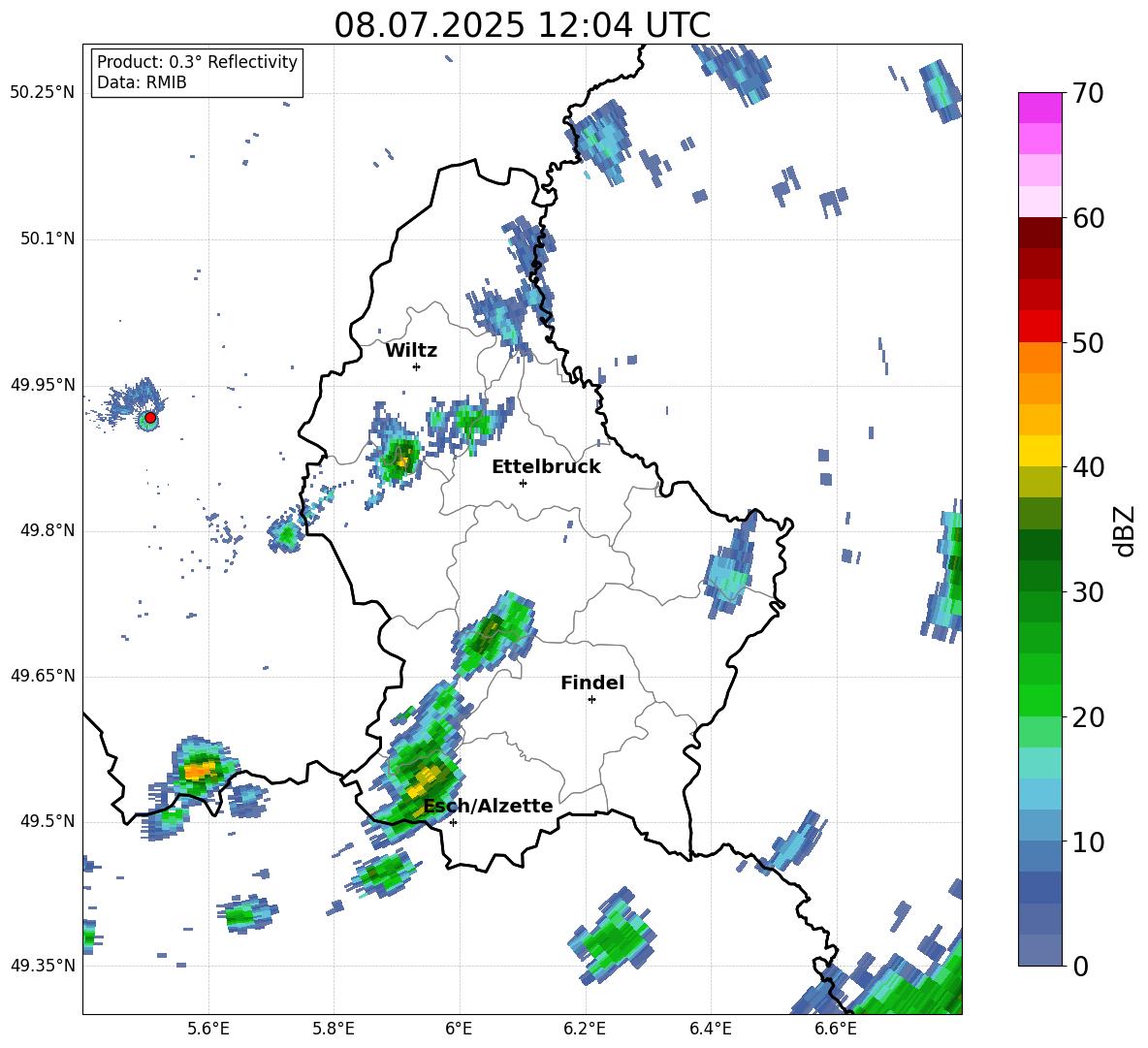Select the Esch/Alzette city label
This screenshot has height=1048, width=1148.
(488, 806)
